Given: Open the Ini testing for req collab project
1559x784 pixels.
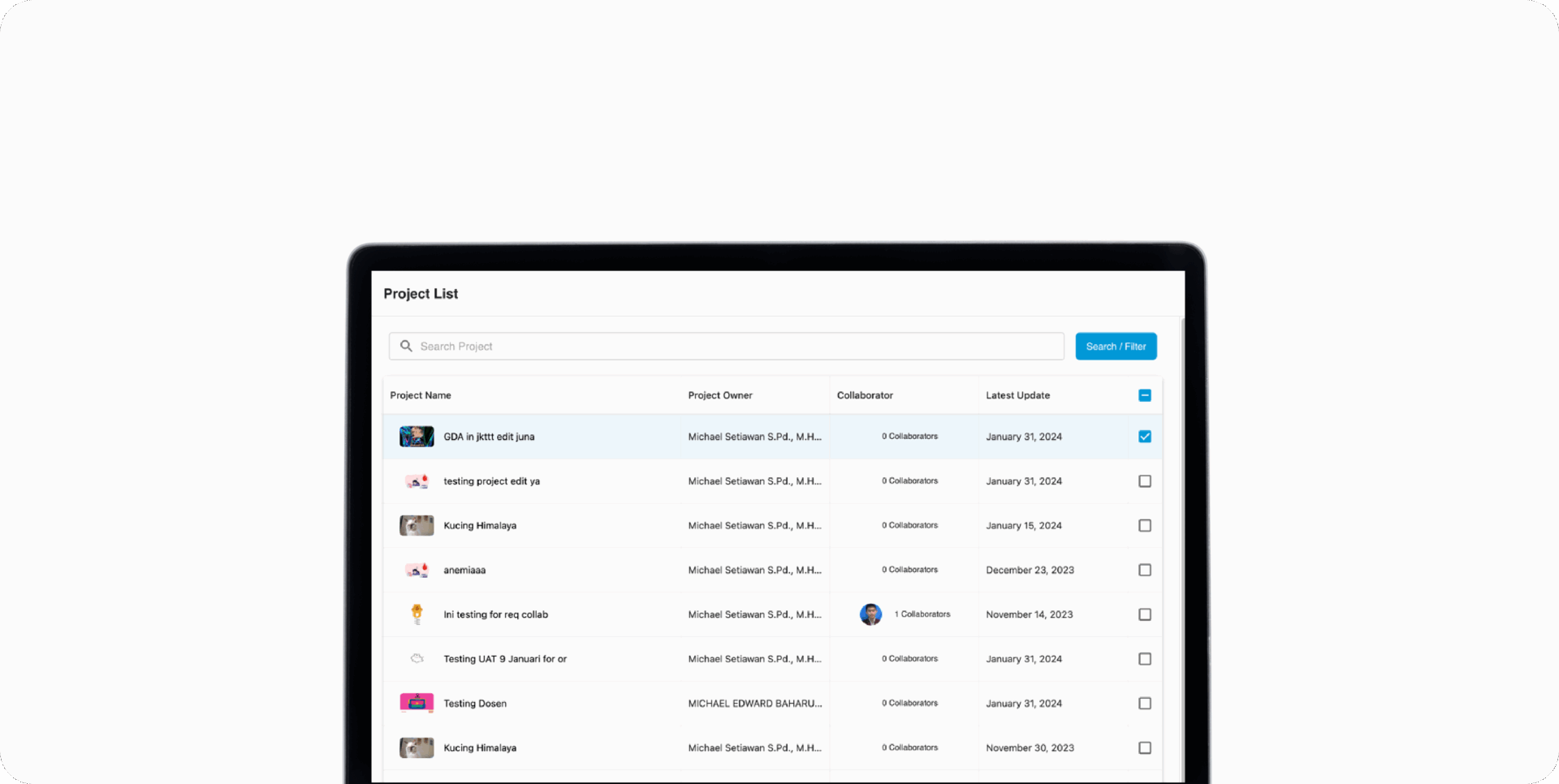Looking at the screenshot, I should pos(495,615).
